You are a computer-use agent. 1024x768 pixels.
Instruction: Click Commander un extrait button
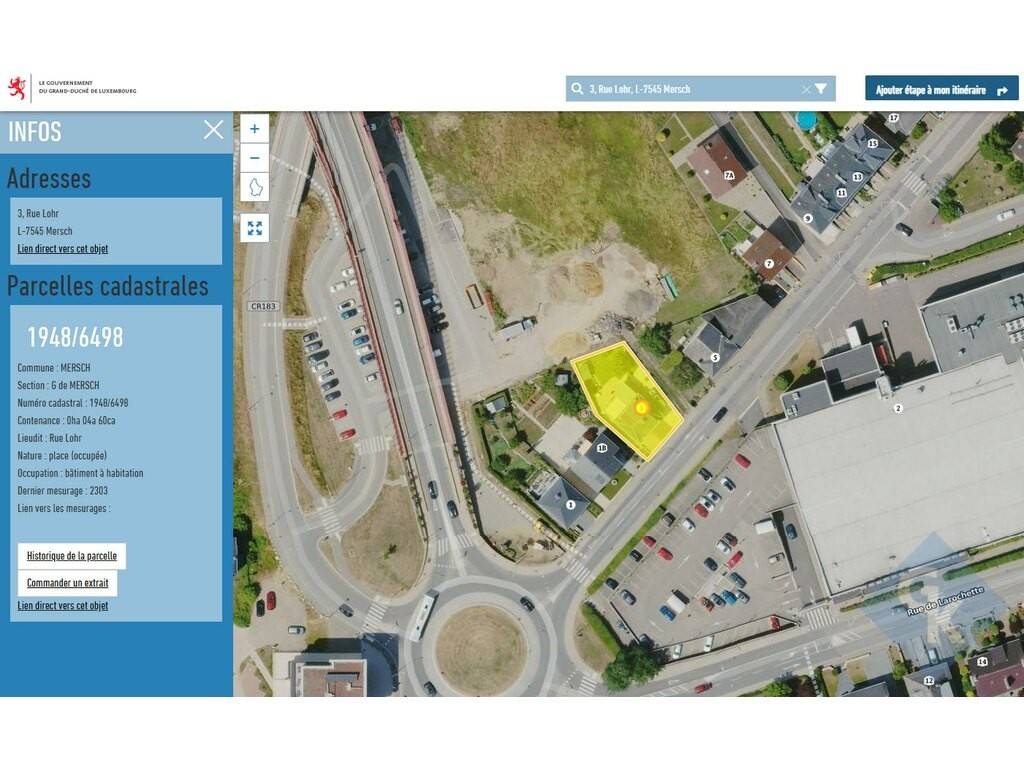(x=67, y=583)
